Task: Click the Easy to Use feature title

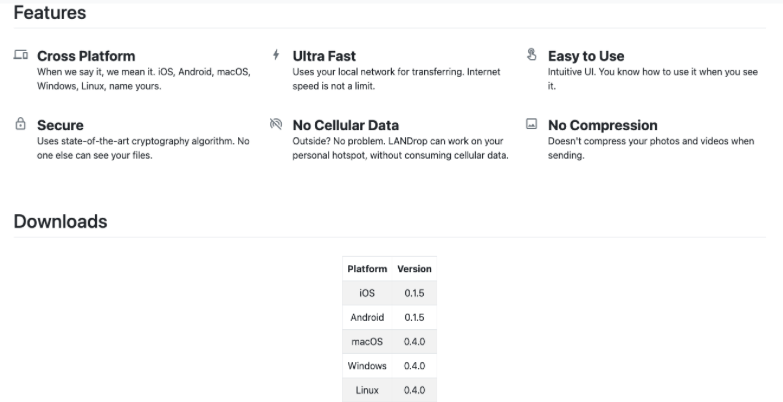Action: (x=586, y=56)
